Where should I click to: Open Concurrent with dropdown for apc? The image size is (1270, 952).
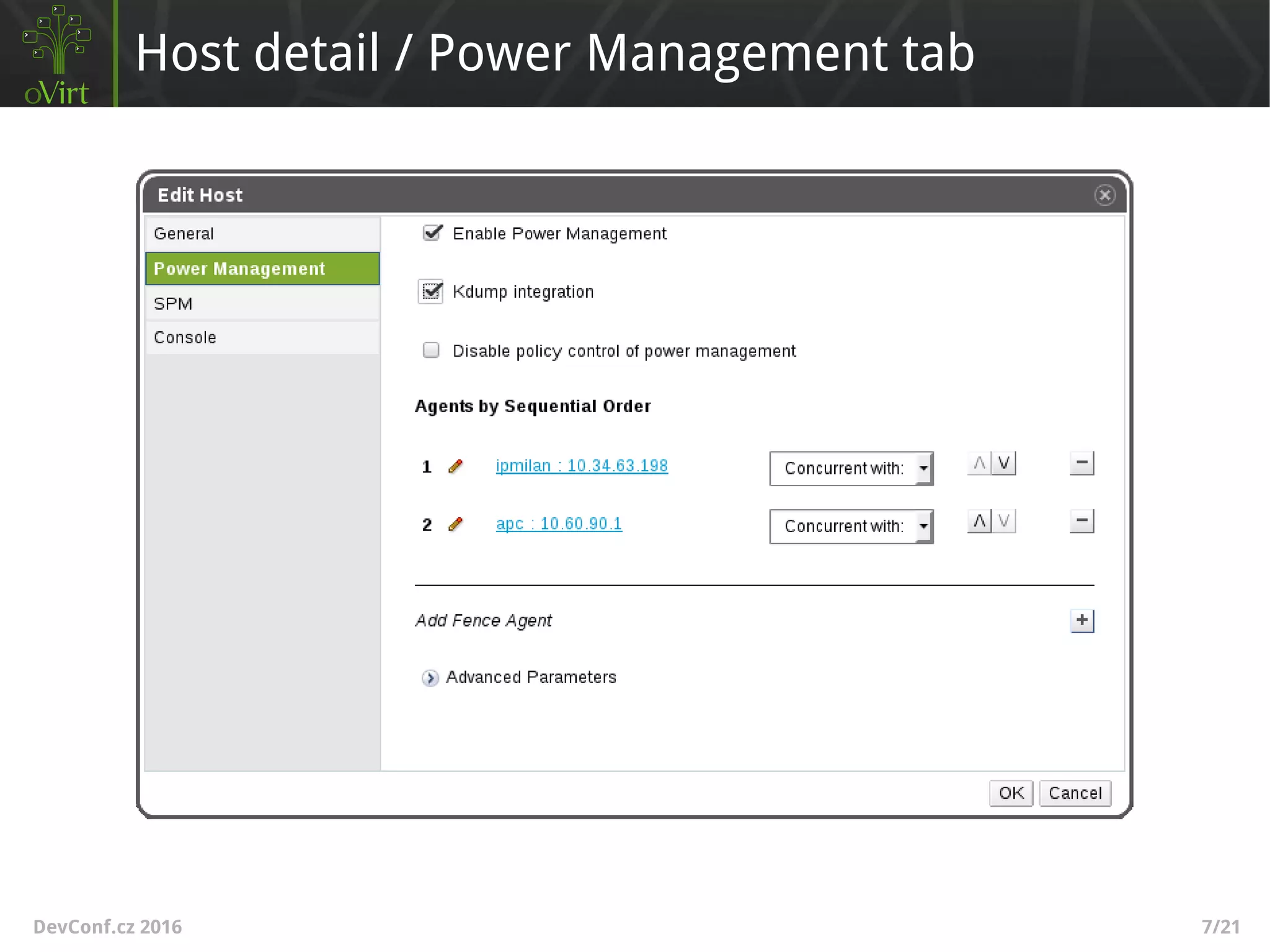pyautogui.click(x=851, y=527)
